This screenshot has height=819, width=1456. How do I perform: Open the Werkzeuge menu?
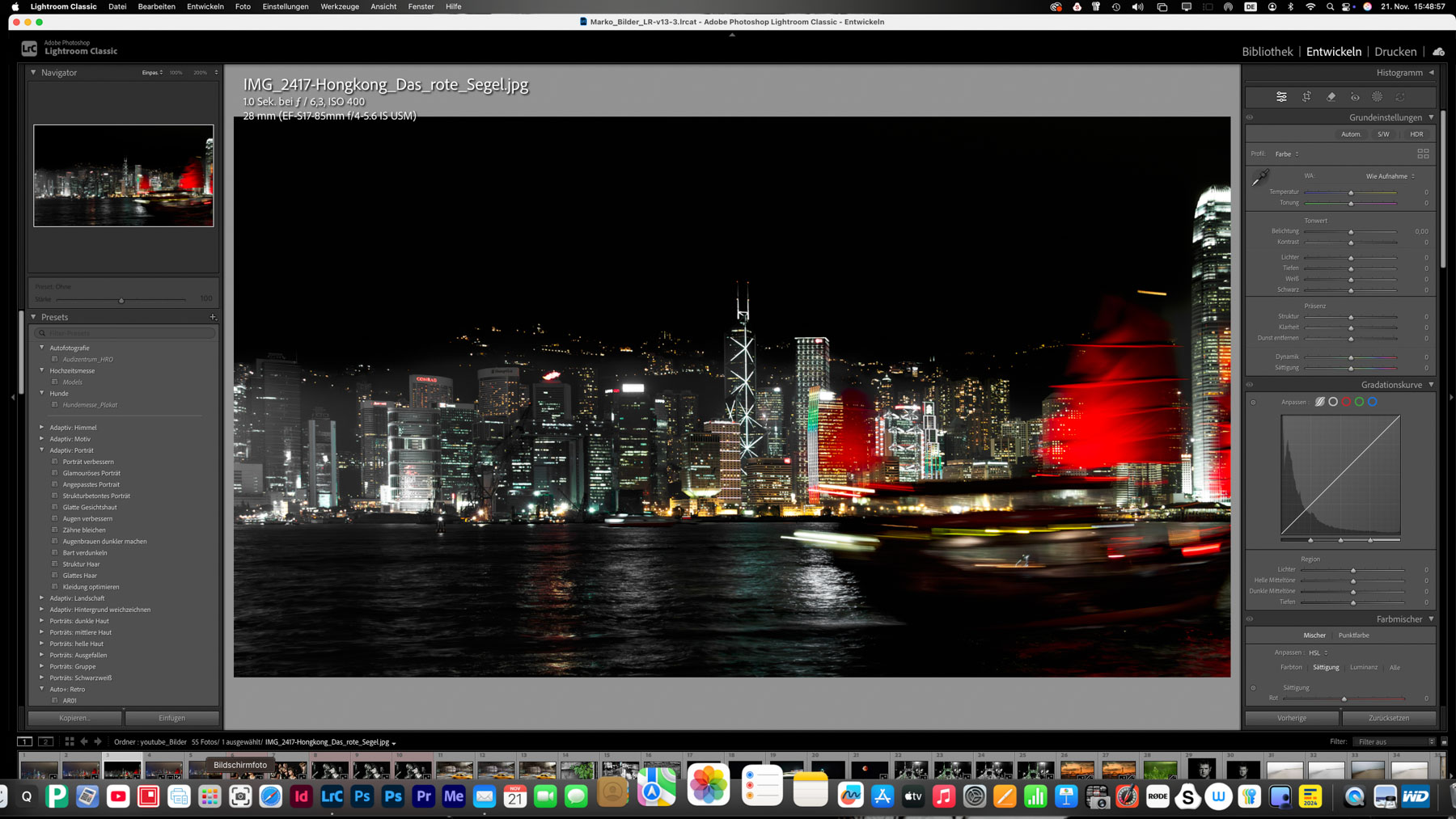pos(339,6)
